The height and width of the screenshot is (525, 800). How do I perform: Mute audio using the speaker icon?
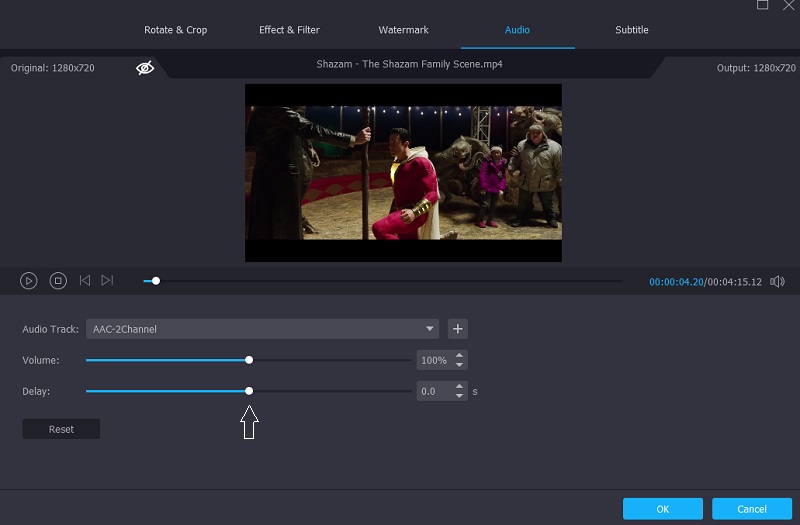pos(777,281)
